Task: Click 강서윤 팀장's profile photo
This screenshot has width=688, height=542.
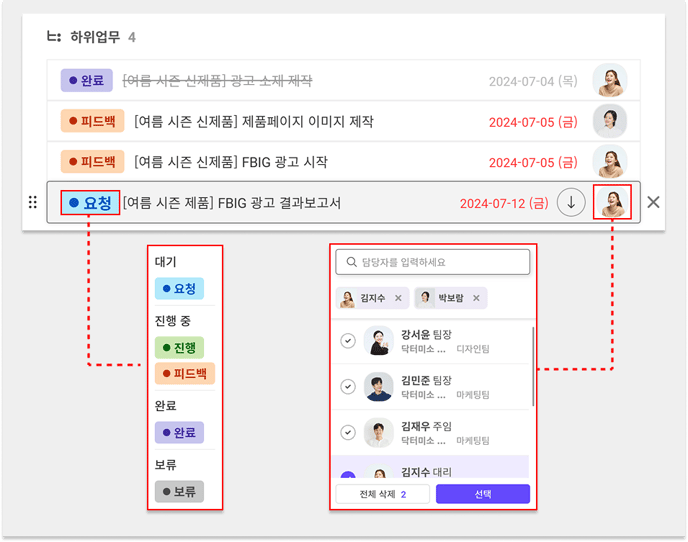Action: (379, 341)
